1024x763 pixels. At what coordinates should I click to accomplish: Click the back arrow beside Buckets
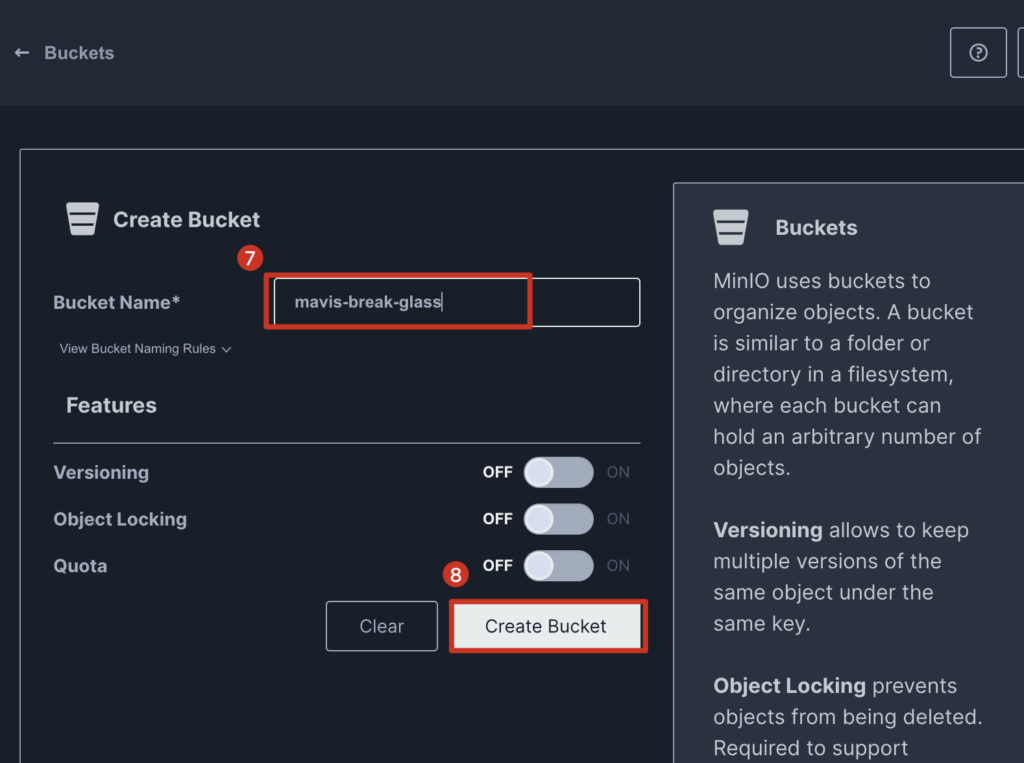[x=22, y=53]
